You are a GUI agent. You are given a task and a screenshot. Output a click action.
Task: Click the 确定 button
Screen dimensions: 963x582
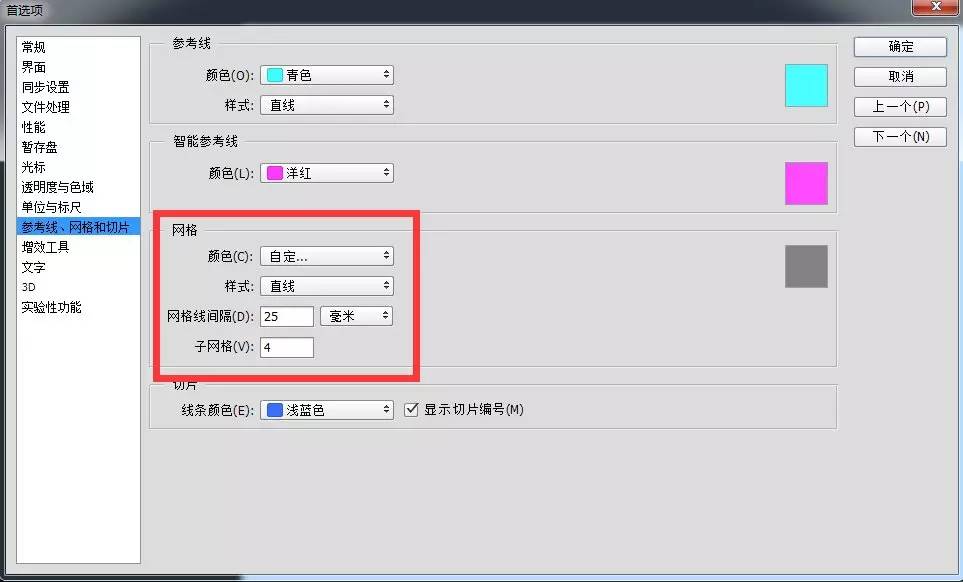coord(899,47)
